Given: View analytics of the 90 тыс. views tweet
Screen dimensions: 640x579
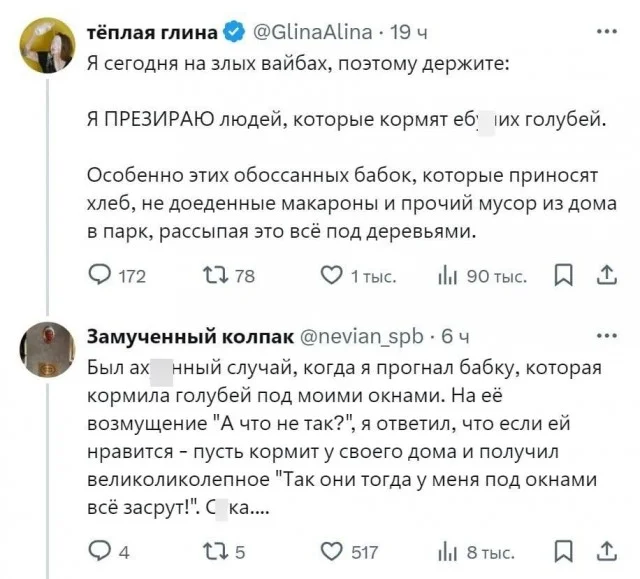Looking at the screenshot, I should pos(447,276).
